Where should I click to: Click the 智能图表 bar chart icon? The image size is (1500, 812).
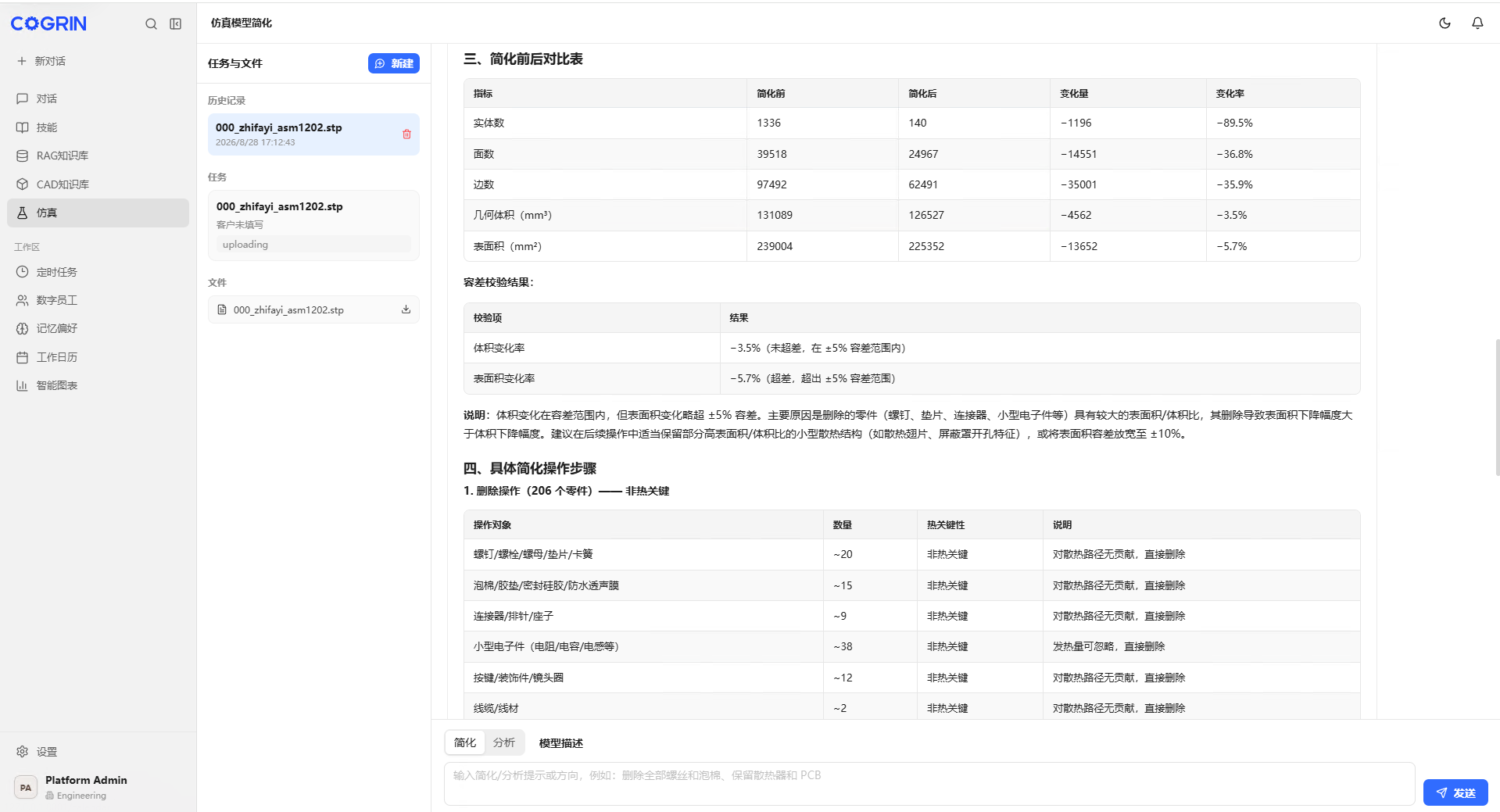(x=23, y=385)
